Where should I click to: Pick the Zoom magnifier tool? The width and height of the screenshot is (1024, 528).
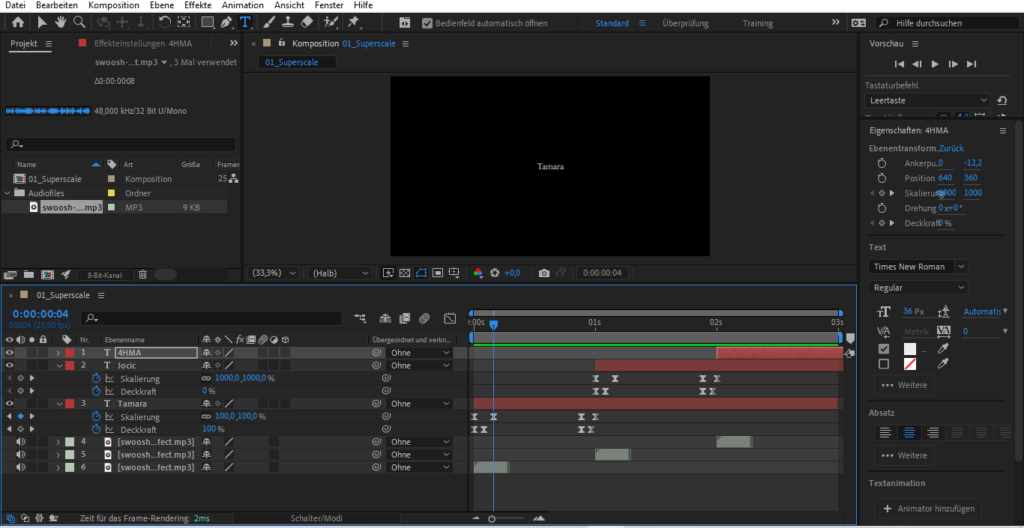click(81, 23)
